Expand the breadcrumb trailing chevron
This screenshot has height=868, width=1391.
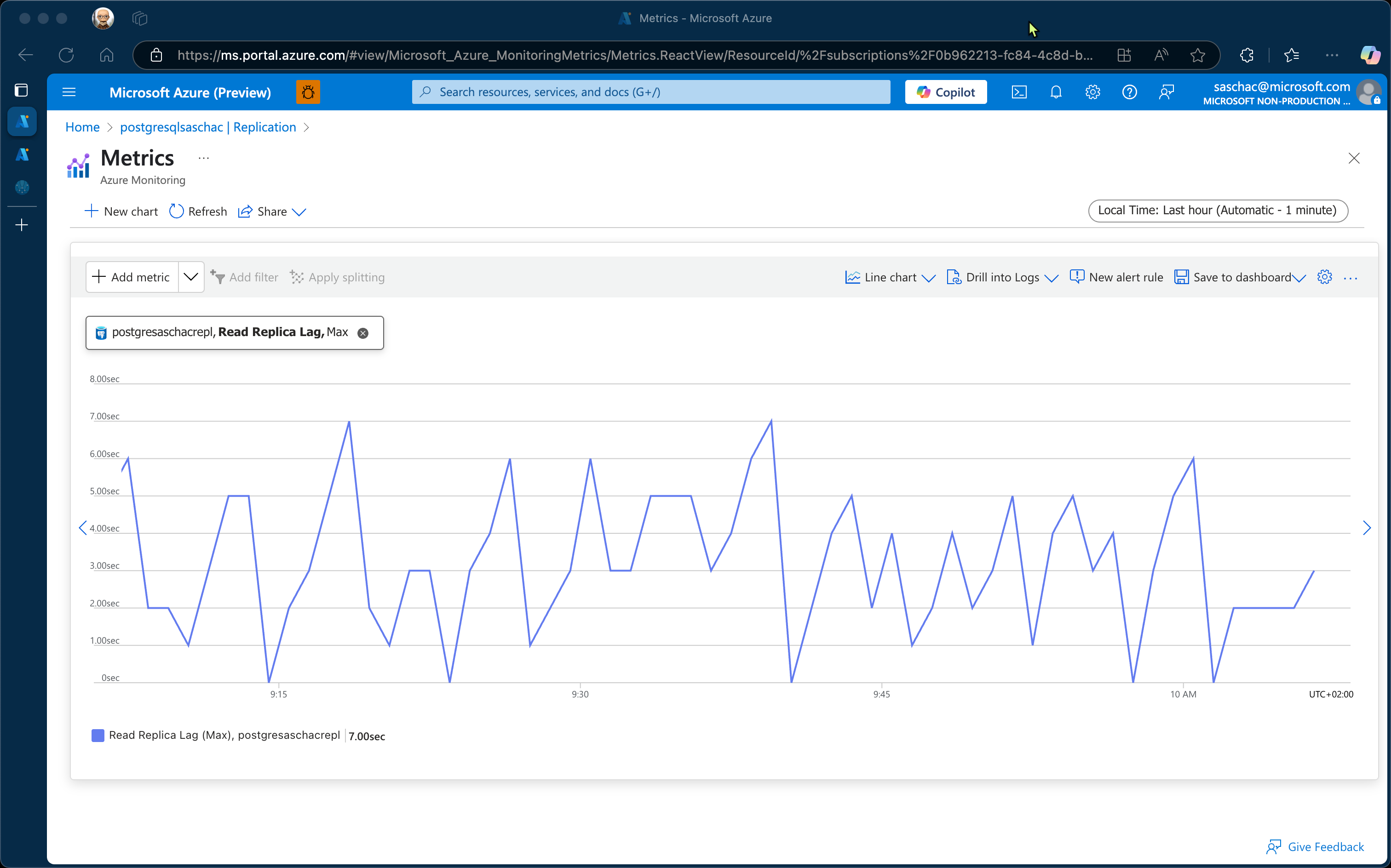tap(306, 127)
